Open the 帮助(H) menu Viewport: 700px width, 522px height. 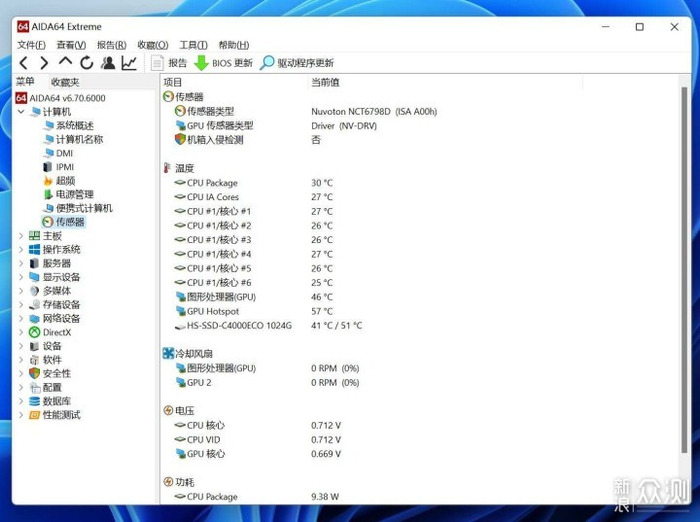[233, 45]
